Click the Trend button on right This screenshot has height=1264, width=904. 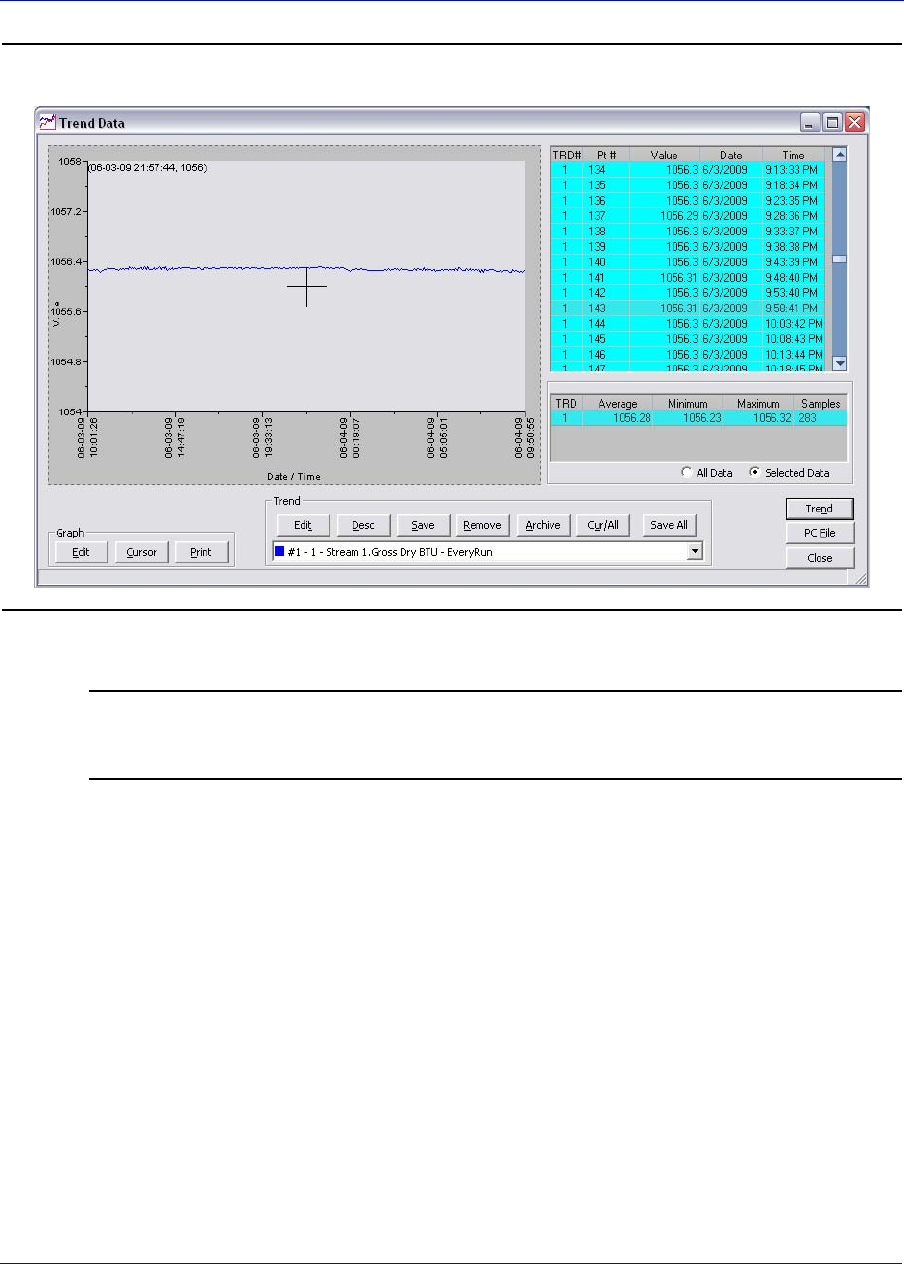[x=819, y=509]
